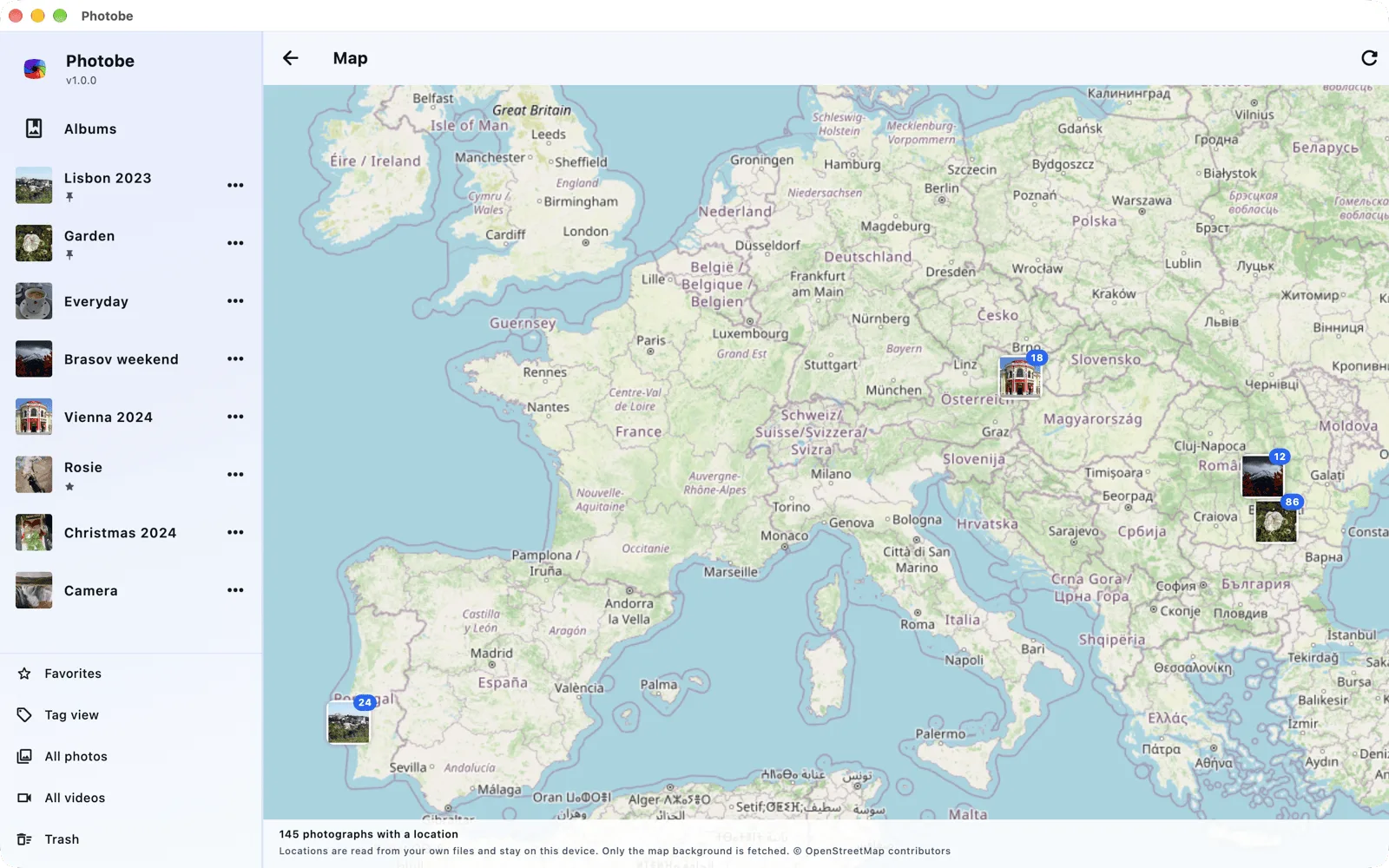
Task: Open the Rosie album more options menu
Action: pyautogui.click(x=235, y=474)
